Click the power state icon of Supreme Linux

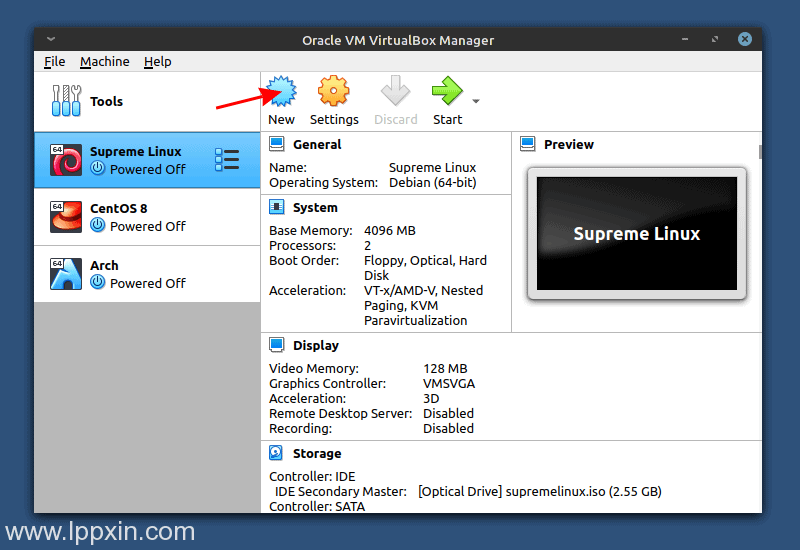[x=97, y=168]
